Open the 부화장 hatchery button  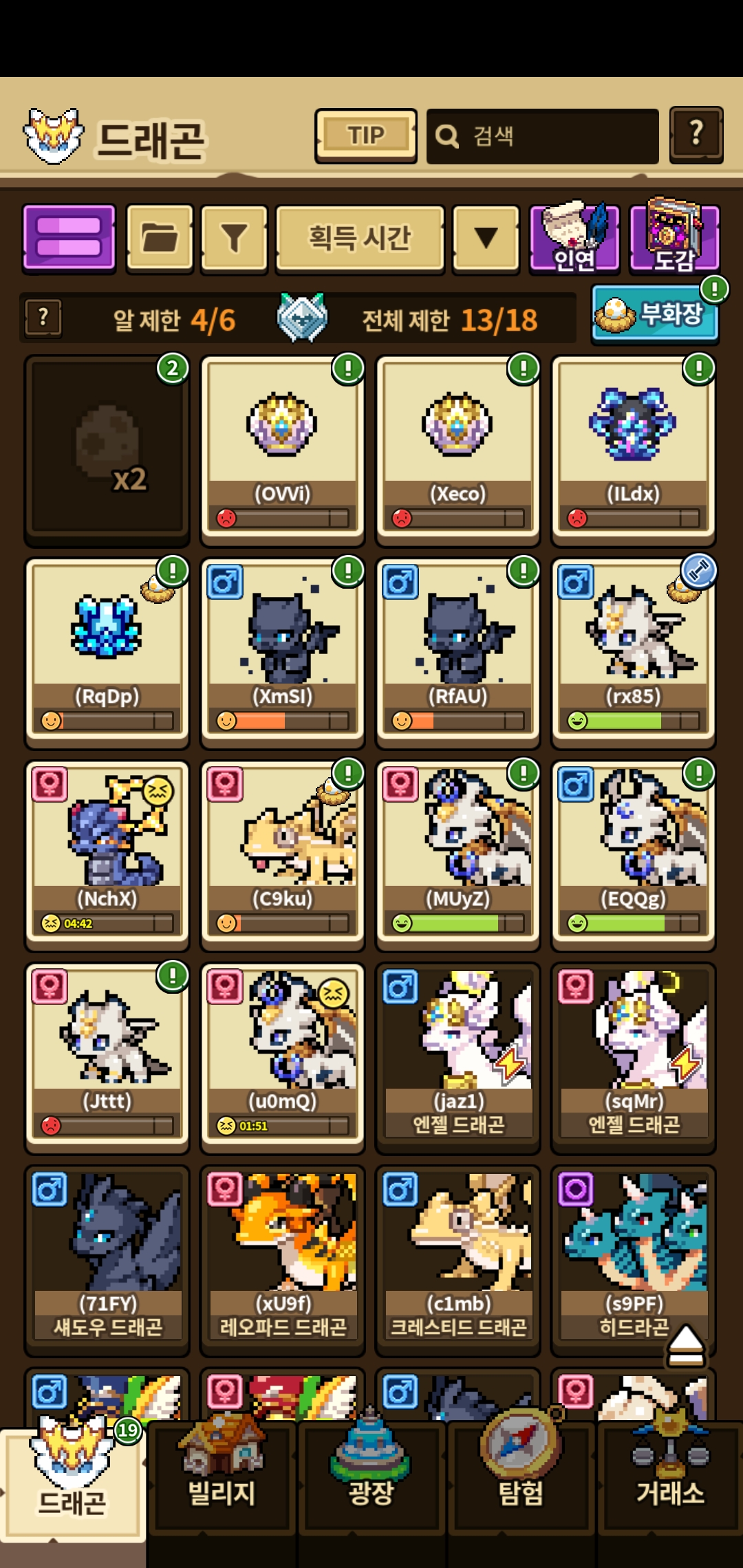click(655, 315)
